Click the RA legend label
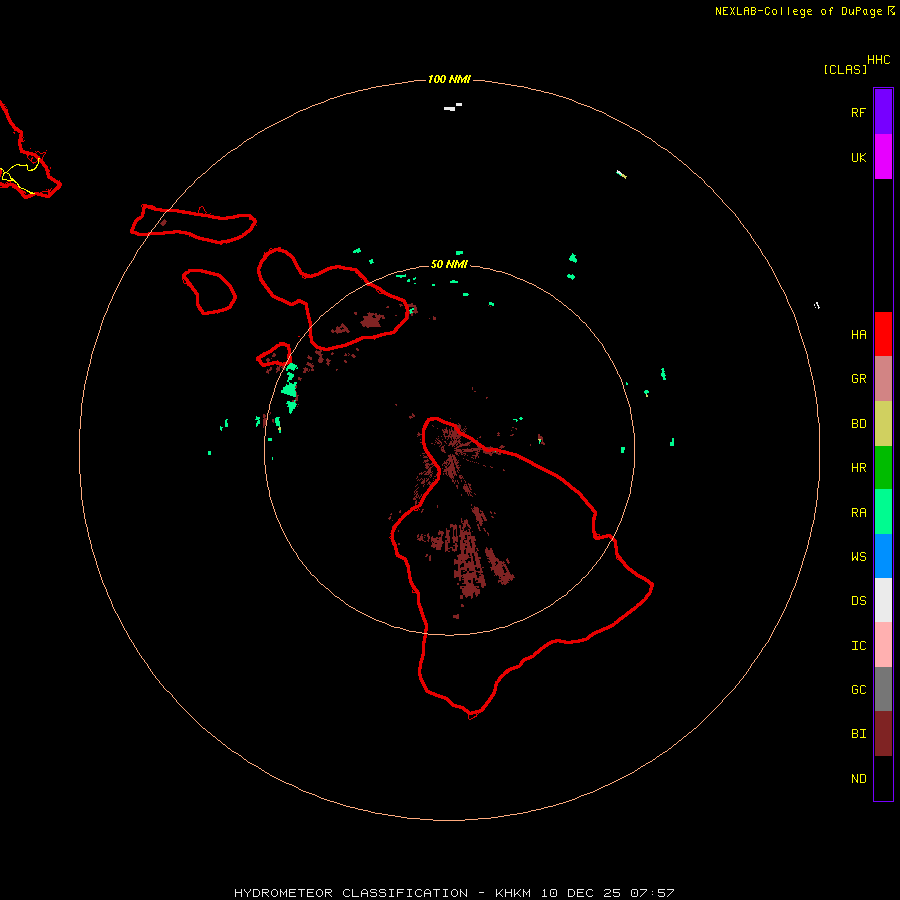900x900 pixels. [x=858, y=513]
